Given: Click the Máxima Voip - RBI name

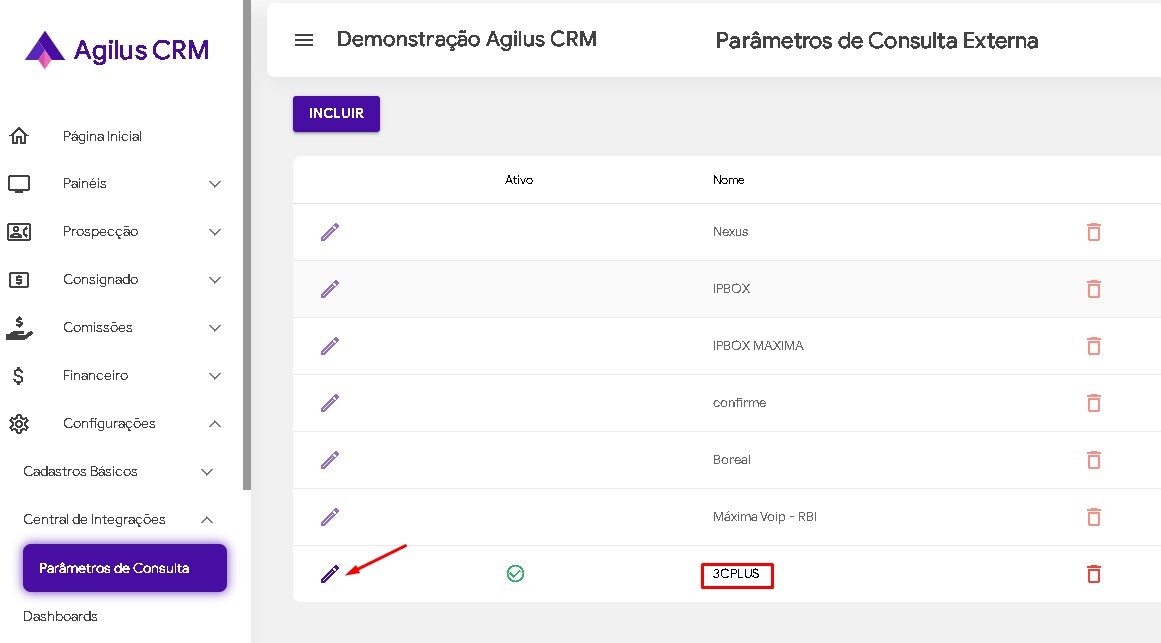Looking at the screenshot, I should coord(764,517).
